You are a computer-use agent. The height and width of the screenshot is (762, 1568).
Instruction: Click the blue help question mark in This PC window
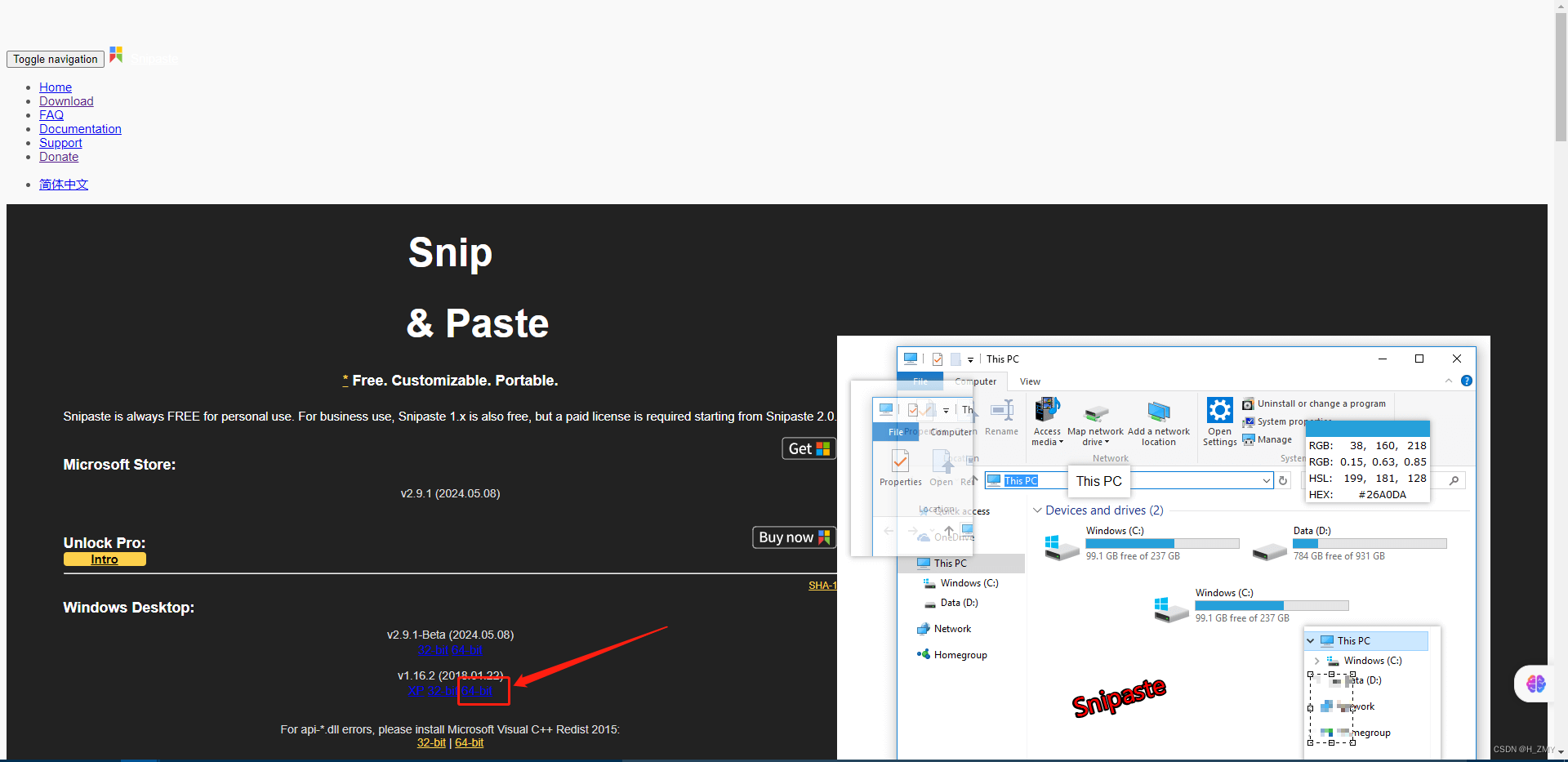pyautogui.click(x=1467, y=381)
